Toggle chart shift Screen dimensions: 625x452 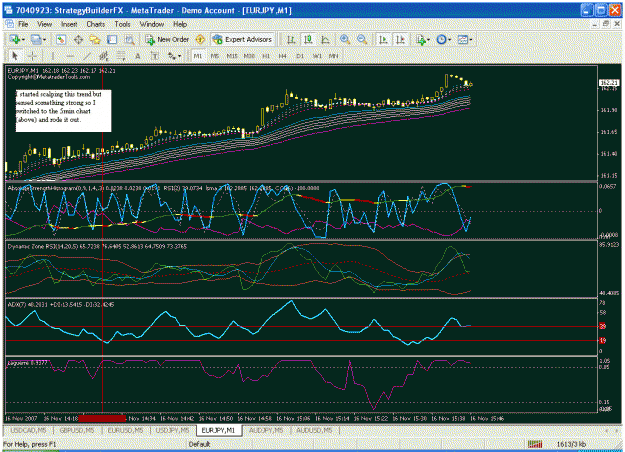pyautogui.click(x=400, y=39)
